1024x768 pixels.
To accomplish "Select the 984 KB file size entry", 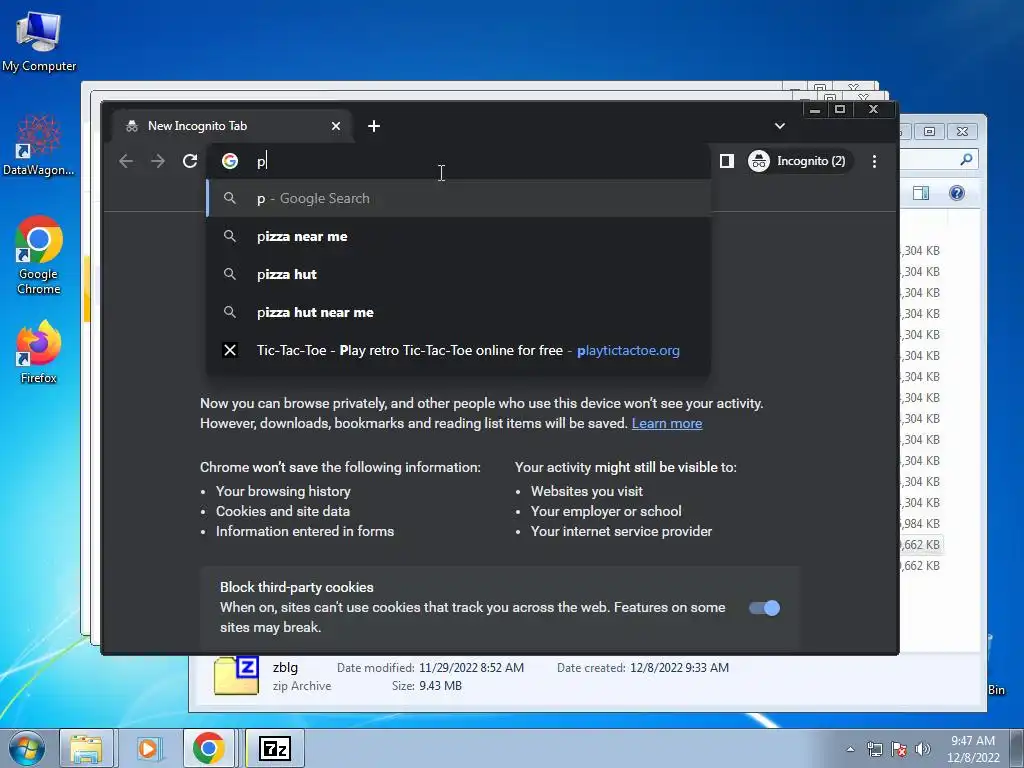I will 921,524.
